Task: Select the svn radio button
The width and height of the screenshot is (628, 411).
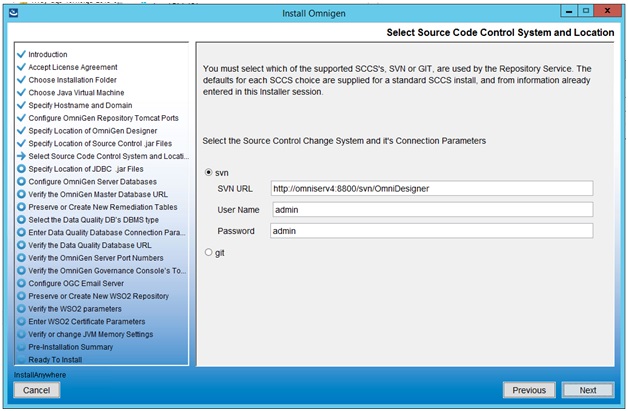Action: pos(208,172)
